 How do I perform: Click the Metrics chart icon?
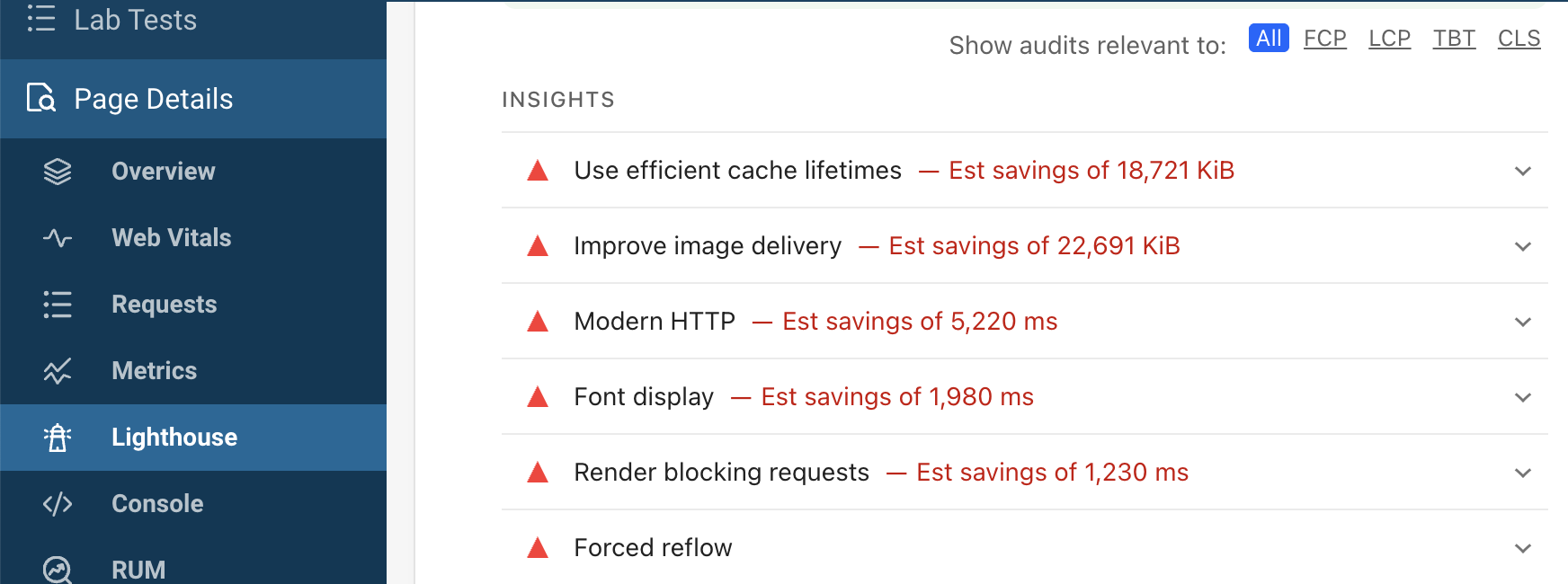tap(58, 371)
